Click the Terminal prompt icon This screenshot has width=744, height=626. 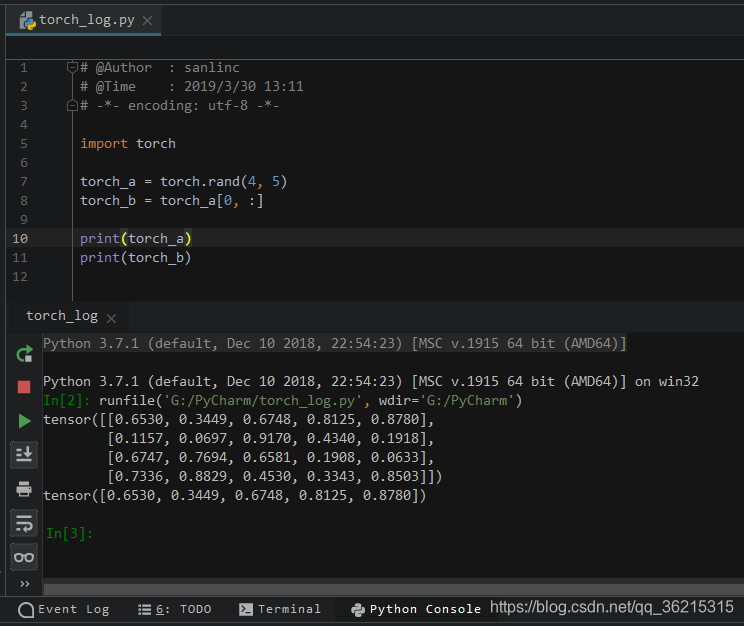tap(246, 609)
